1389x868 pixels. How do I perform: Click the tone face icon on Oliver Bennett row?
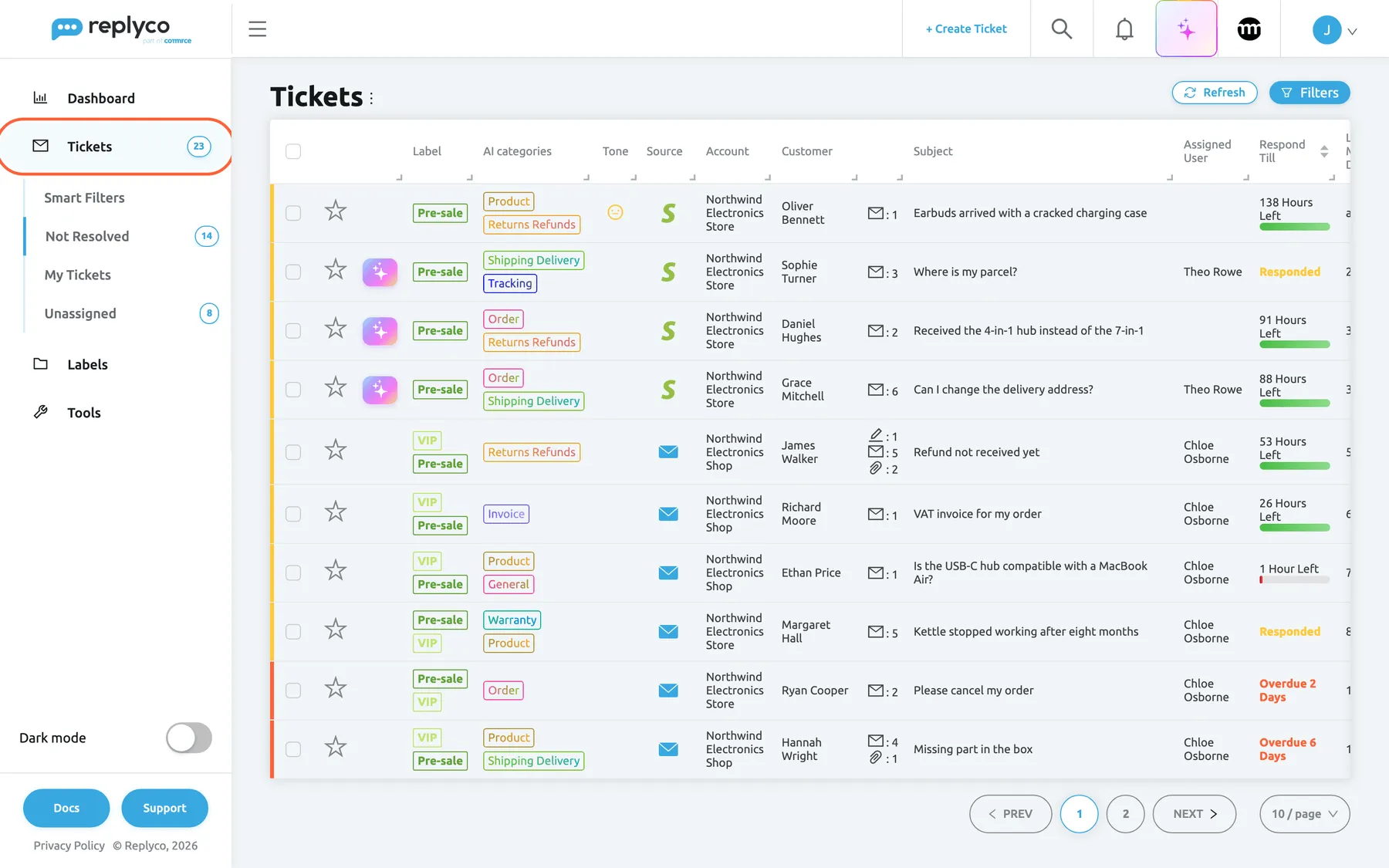(x=615, y=212)
